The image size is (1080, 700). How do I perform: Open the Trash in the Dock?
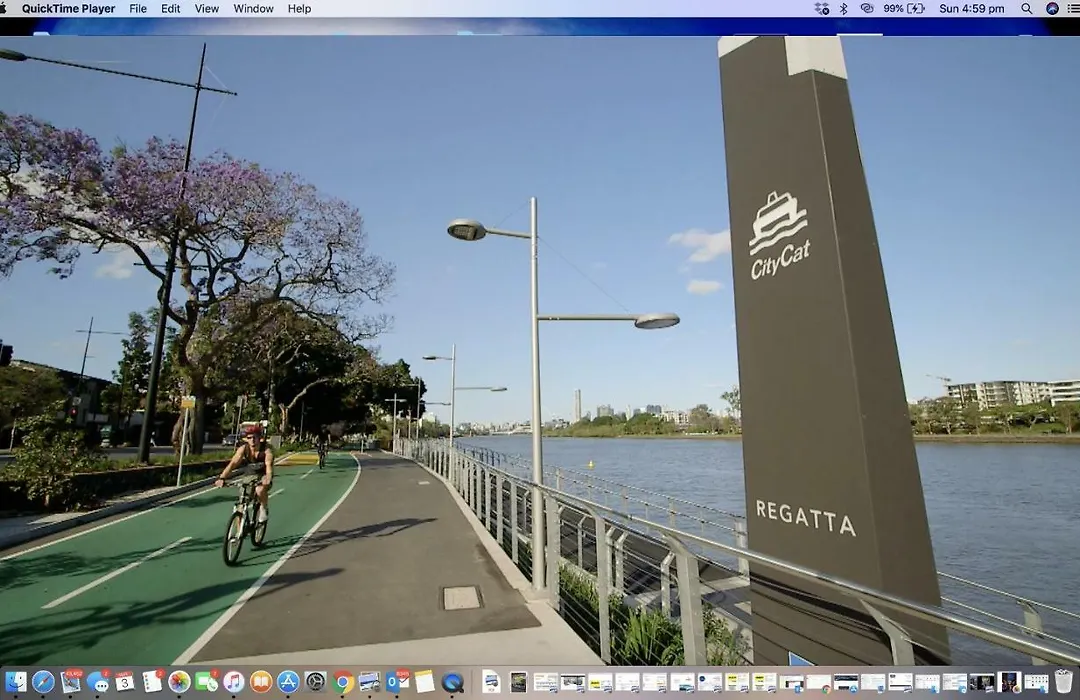pos(1063,681)
